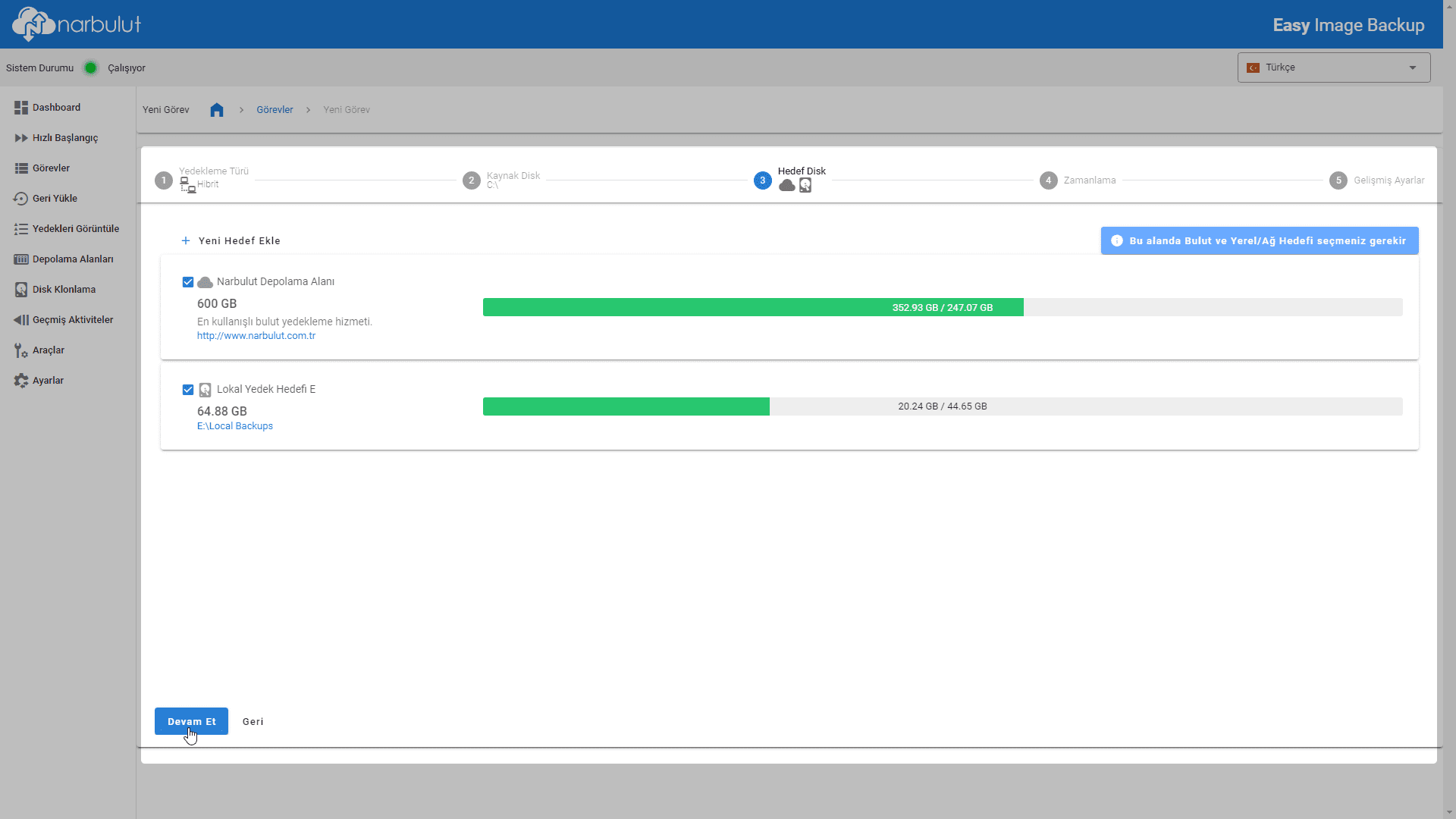
Task: Click the Easy Image Backup title
Action: pos(1348,25)
